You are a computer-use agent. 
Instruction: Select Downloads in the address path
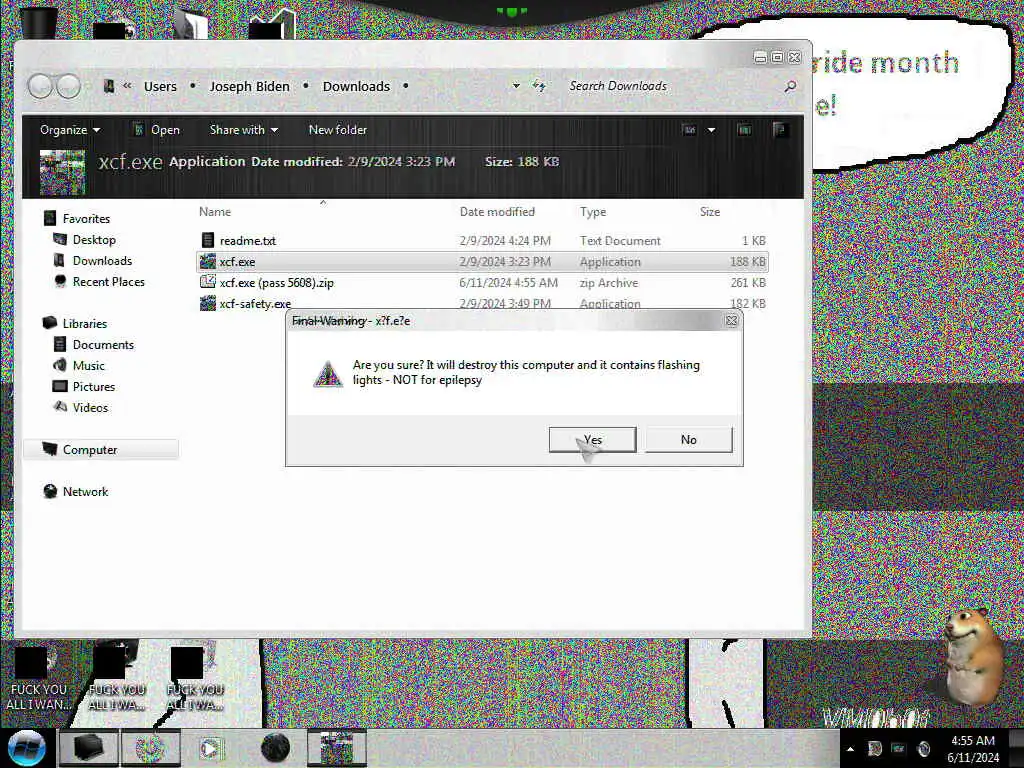point(356,86)
